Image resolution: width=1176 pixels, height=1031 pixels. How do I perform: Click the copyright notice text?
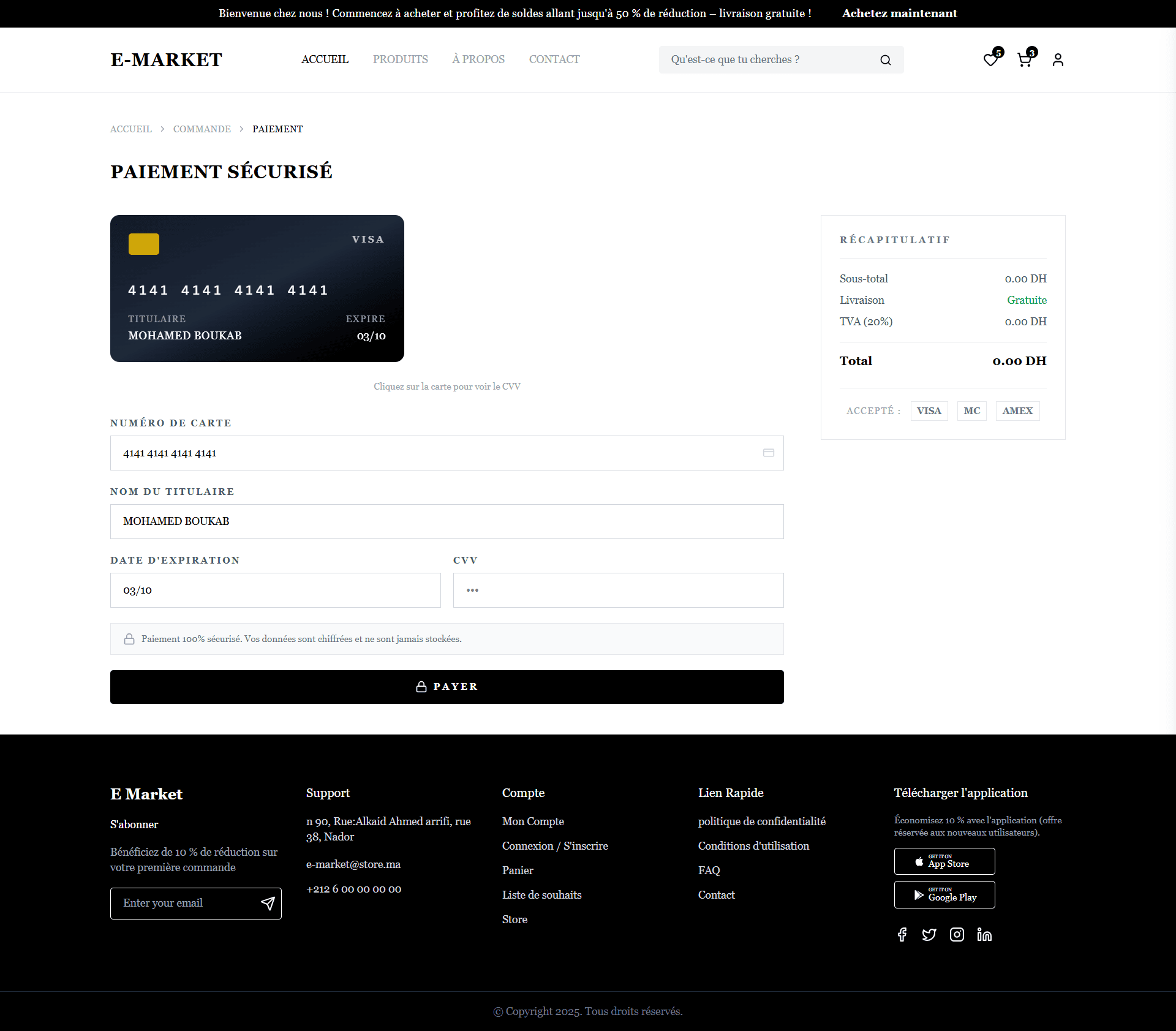tap(588, 1011)
